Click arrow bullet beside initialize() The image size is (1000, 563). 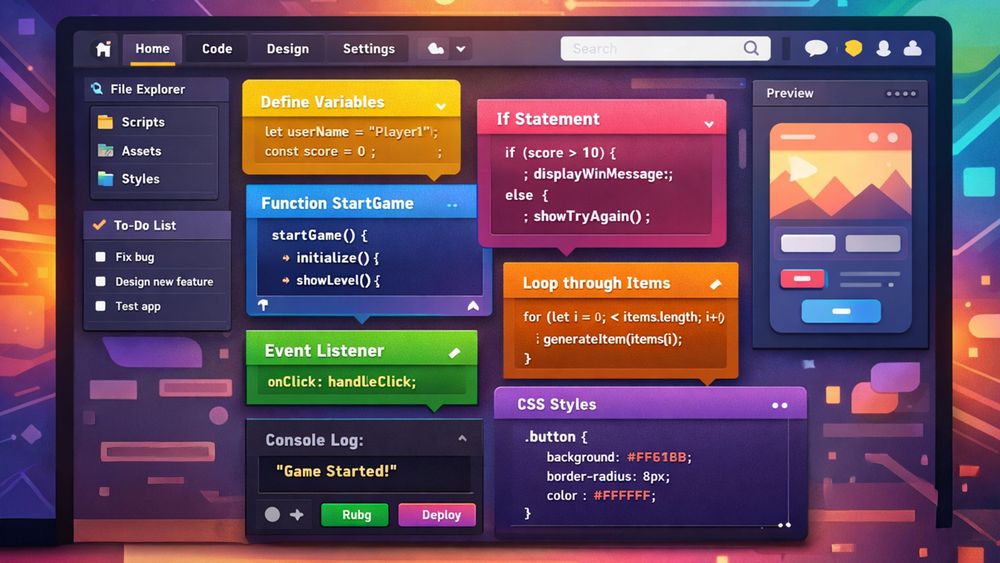pyautogui.click(x=286, y=258)
